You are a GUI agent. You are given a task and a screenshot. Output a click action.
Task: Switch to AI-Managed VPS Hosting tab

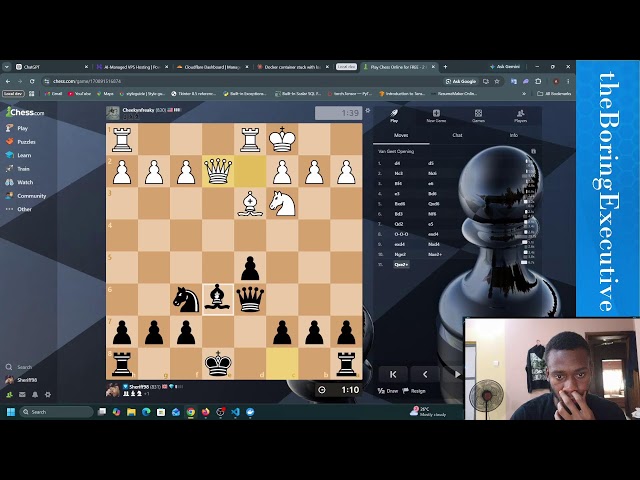tap(131, 67)
